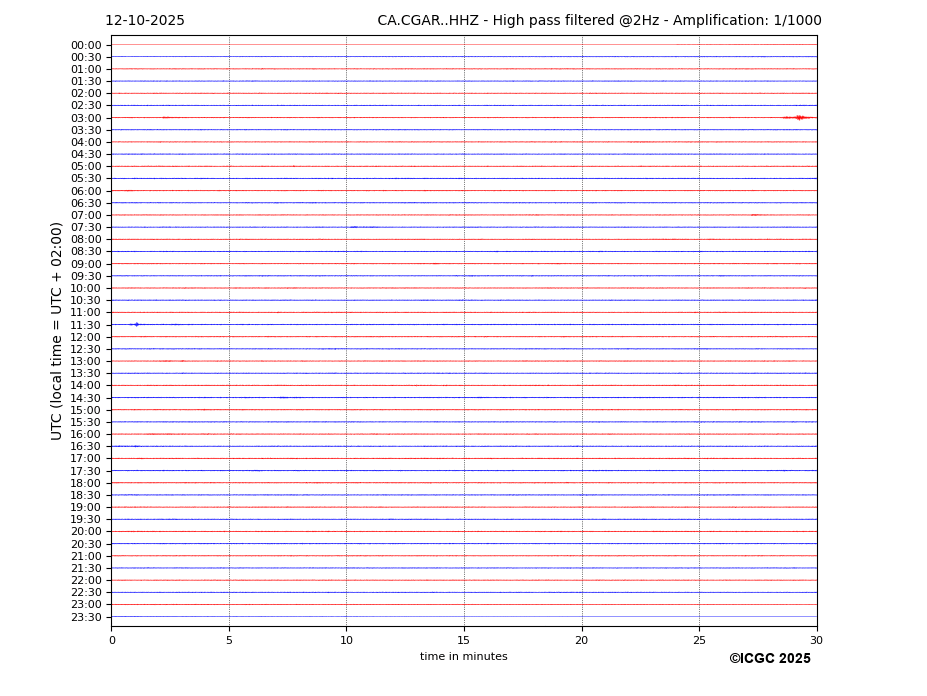
Task: Click the x-axis tick label 10
Action: (346, 640)
